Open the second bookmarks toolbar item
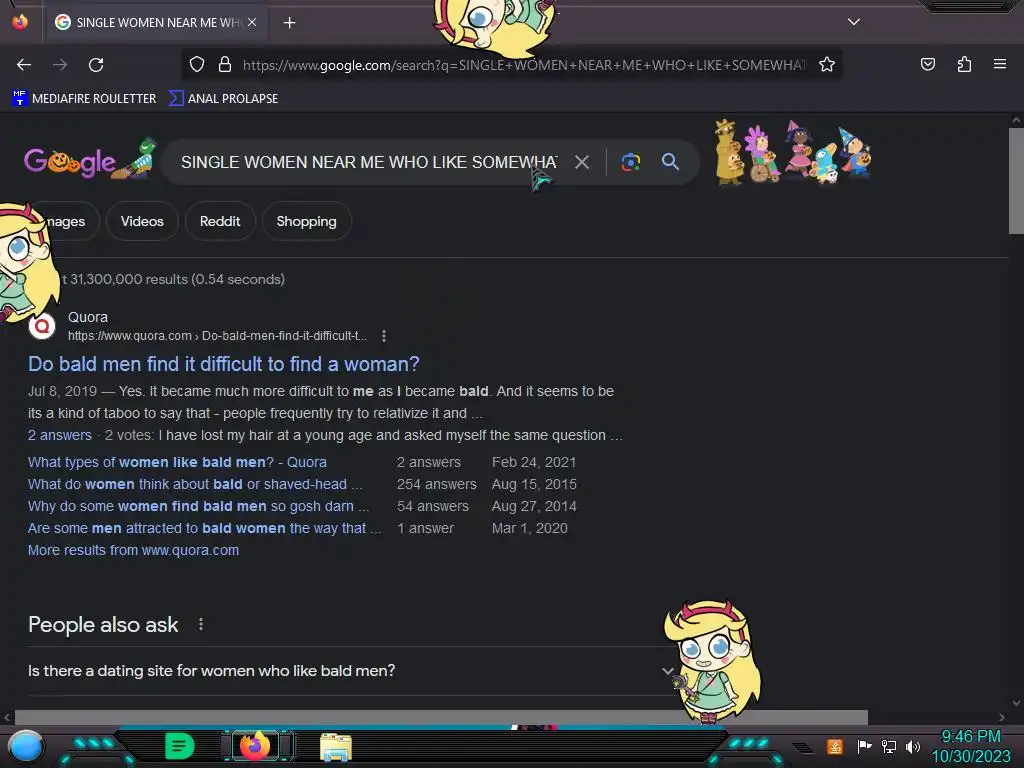 (x=223, y=99)
